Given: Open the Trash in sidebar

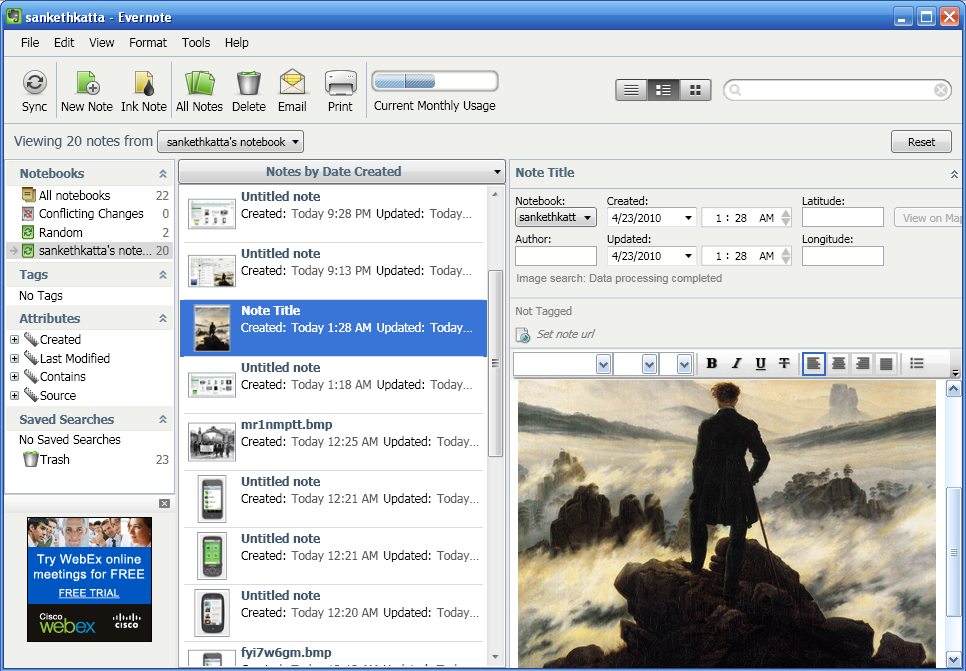Looking at the screenshot, I should [90, 459].
